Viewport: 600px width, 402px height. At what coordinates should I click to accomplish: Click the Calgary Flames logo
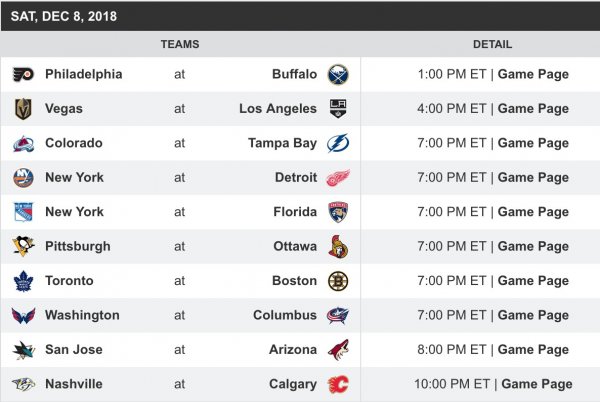(x=338, y=384)
